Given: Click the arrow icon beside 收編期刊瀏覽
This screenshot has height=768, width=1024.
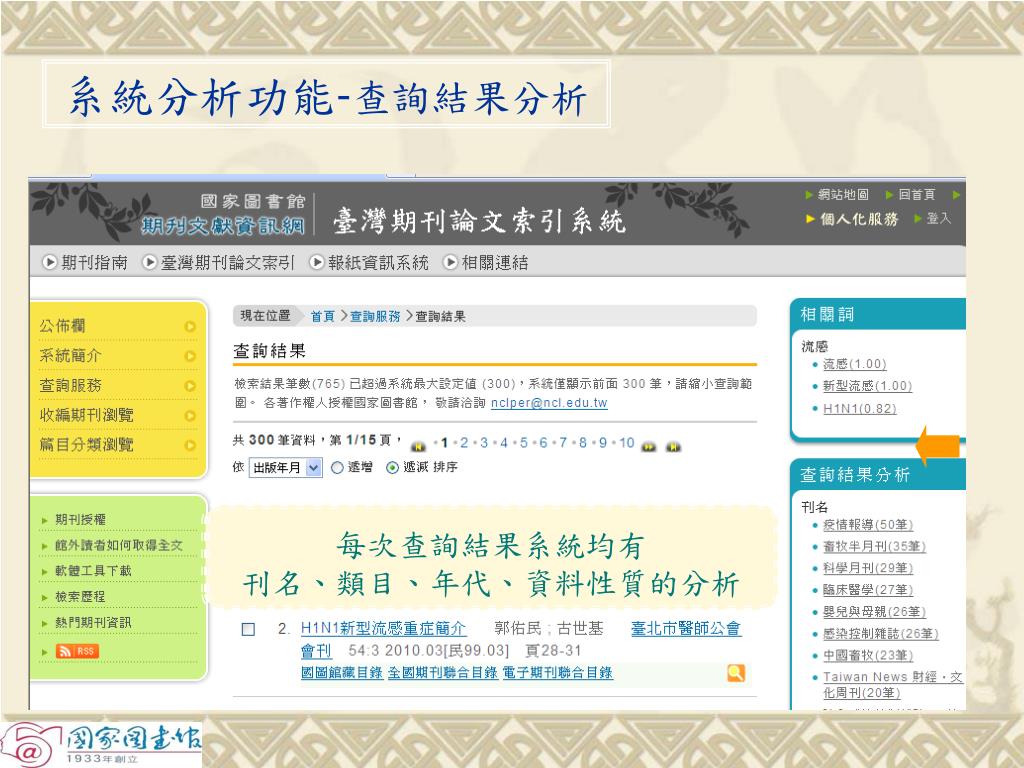Looking at the screenshot, I should [190, 415].
